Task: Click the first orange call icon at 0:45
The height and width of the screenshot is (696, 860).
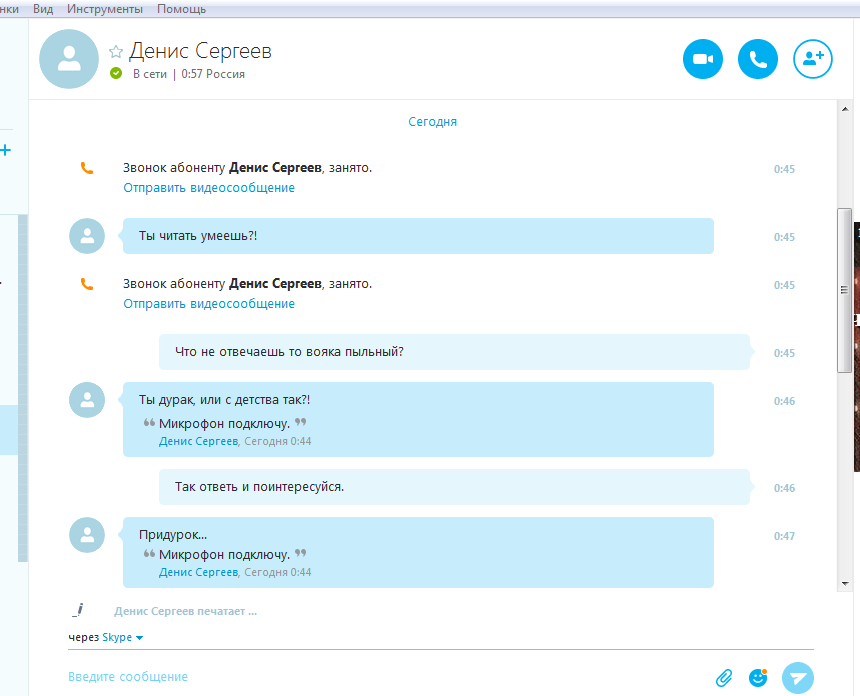Action: tap(87, 168)
